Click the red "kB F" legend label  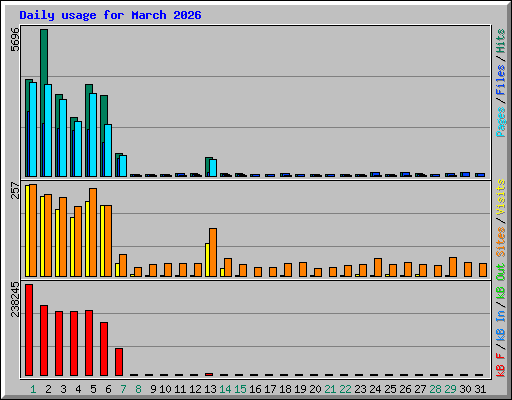500,364
